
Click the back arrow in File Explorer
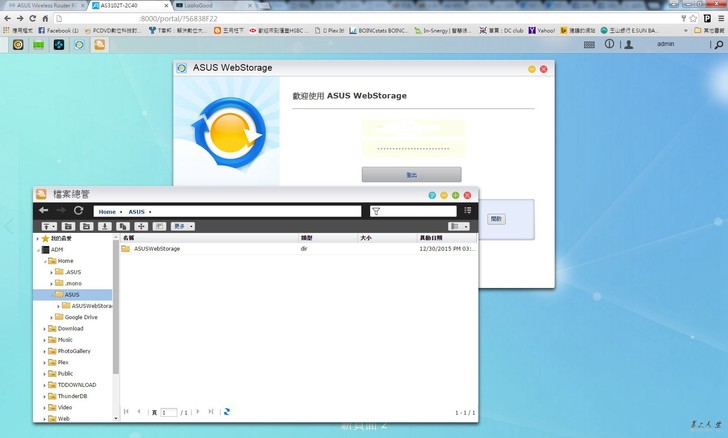pos(43,211)
